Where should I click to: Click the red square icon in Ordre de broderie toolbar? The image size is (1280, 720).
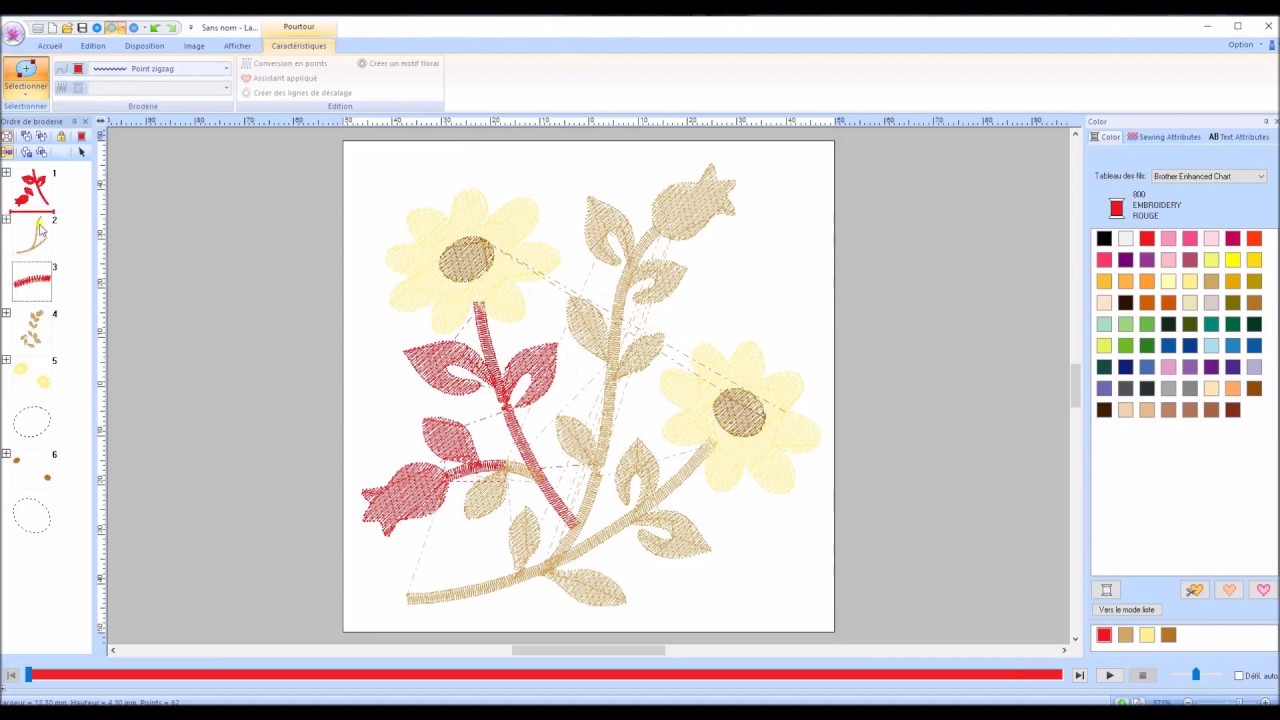click(x=81, y=136)
